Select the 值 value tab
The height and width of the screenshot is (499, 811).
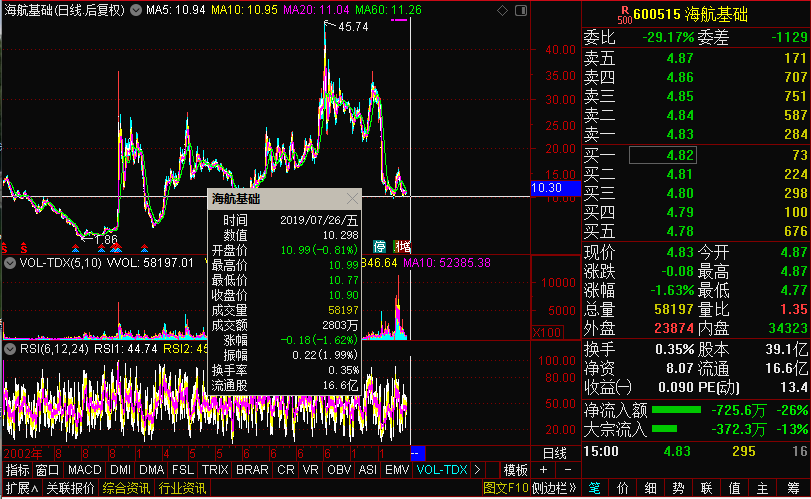click(x=734, y=488)
